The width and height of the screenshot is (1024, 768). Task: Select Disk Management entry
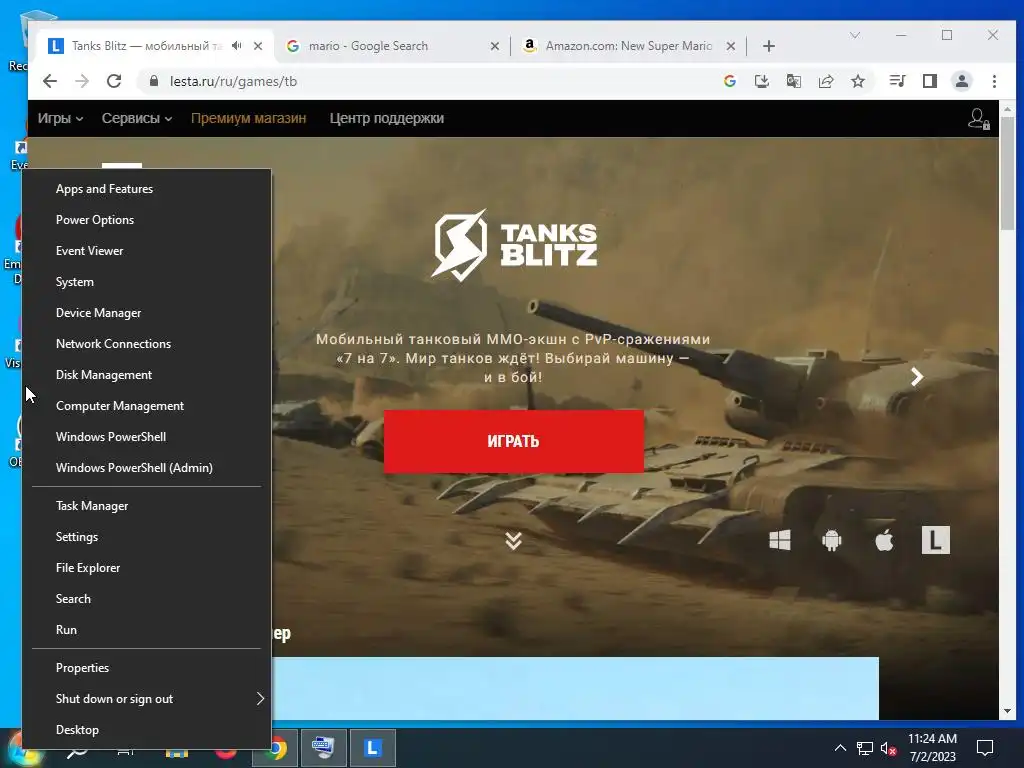pyautogui.click(x=147, y=375)
